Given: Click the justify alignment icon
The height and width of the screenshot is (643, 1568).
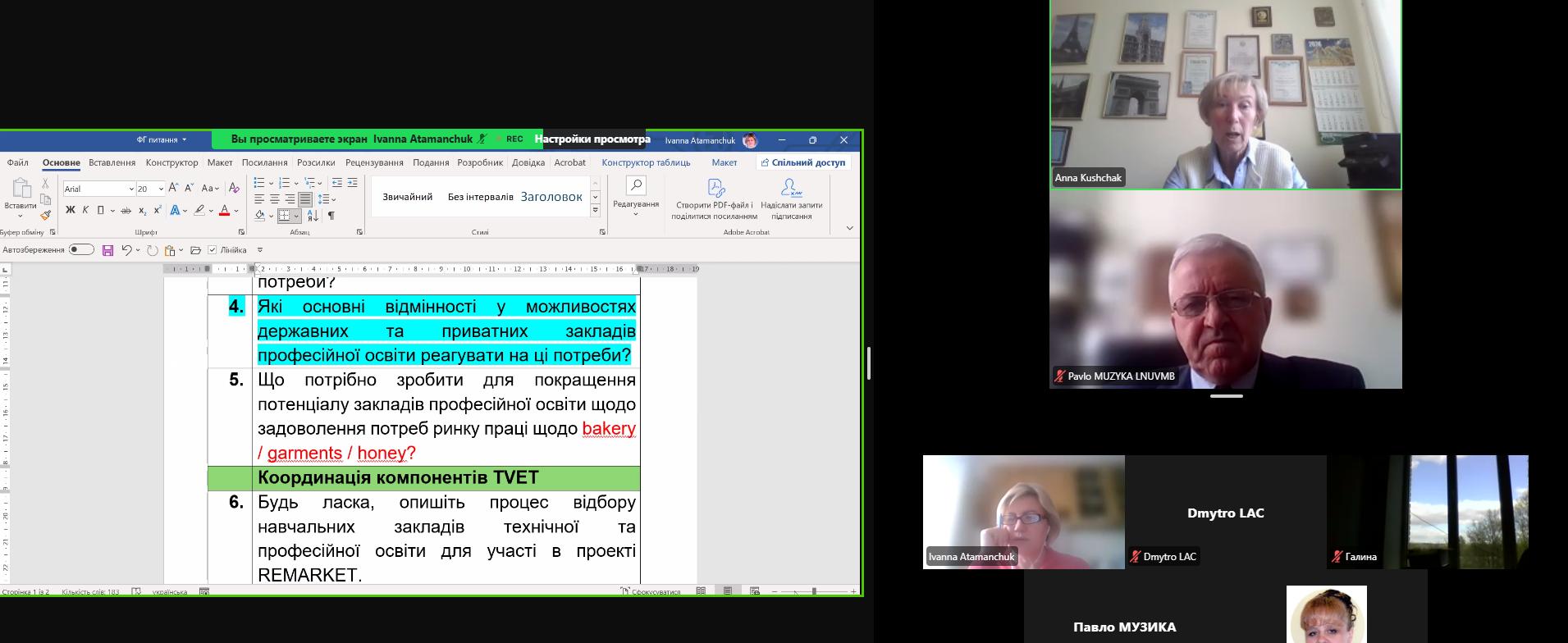Looking at the screenshot, I should click(305, 199).
